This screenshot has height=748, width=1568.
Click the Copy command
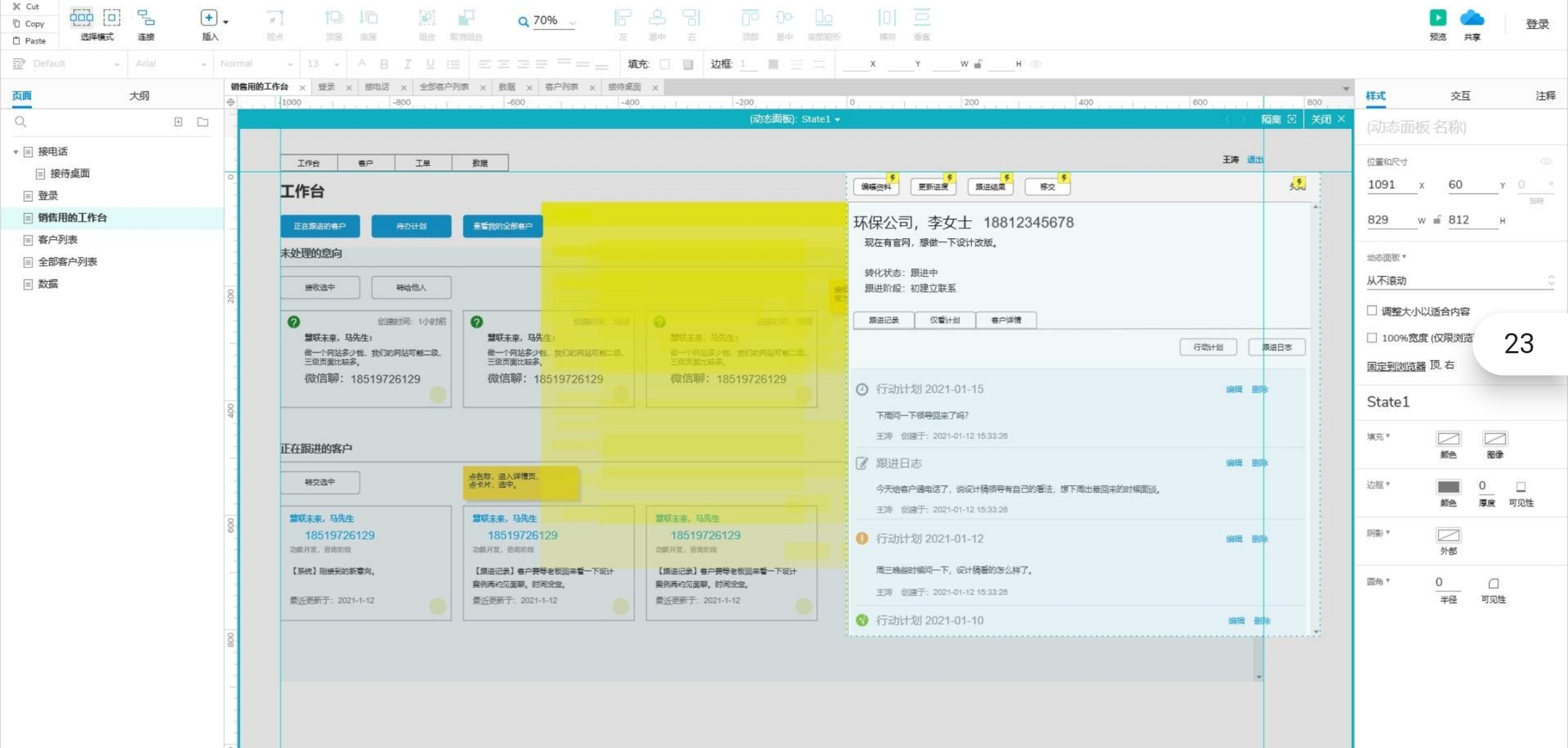[28, 24]
